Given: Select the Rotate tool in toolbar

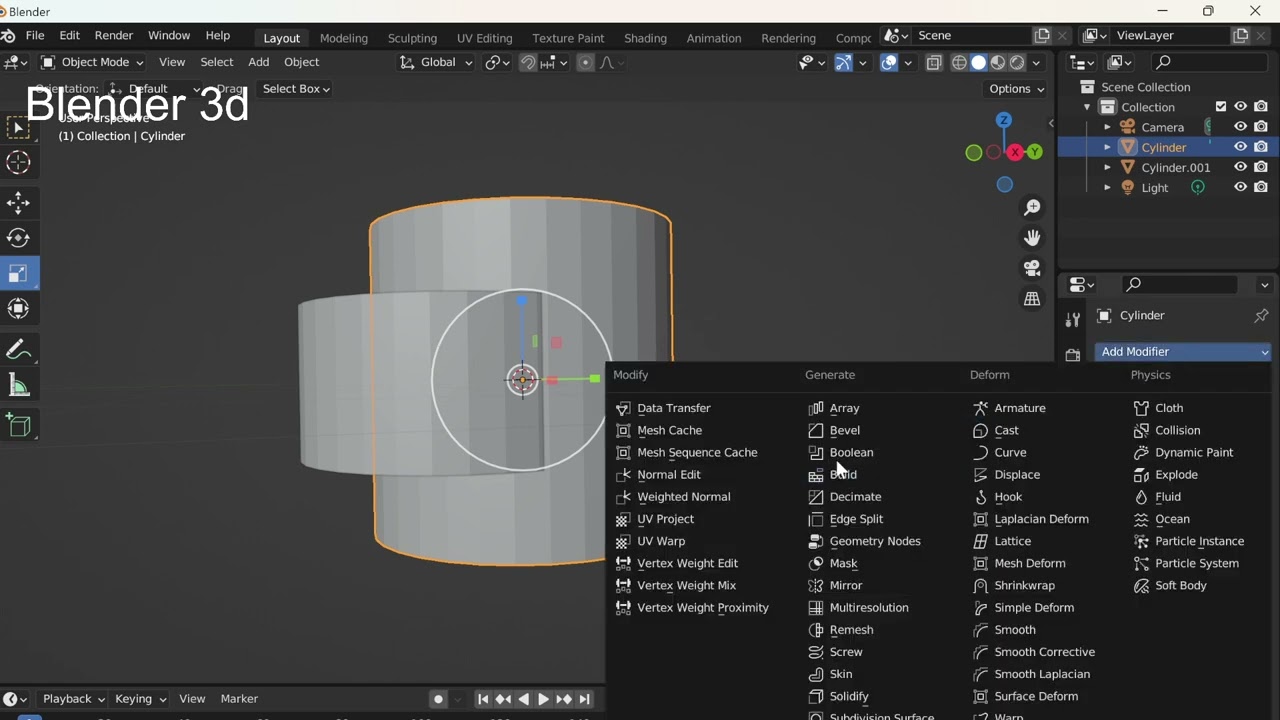Looking at the screenshot, I should pos(18,238).
